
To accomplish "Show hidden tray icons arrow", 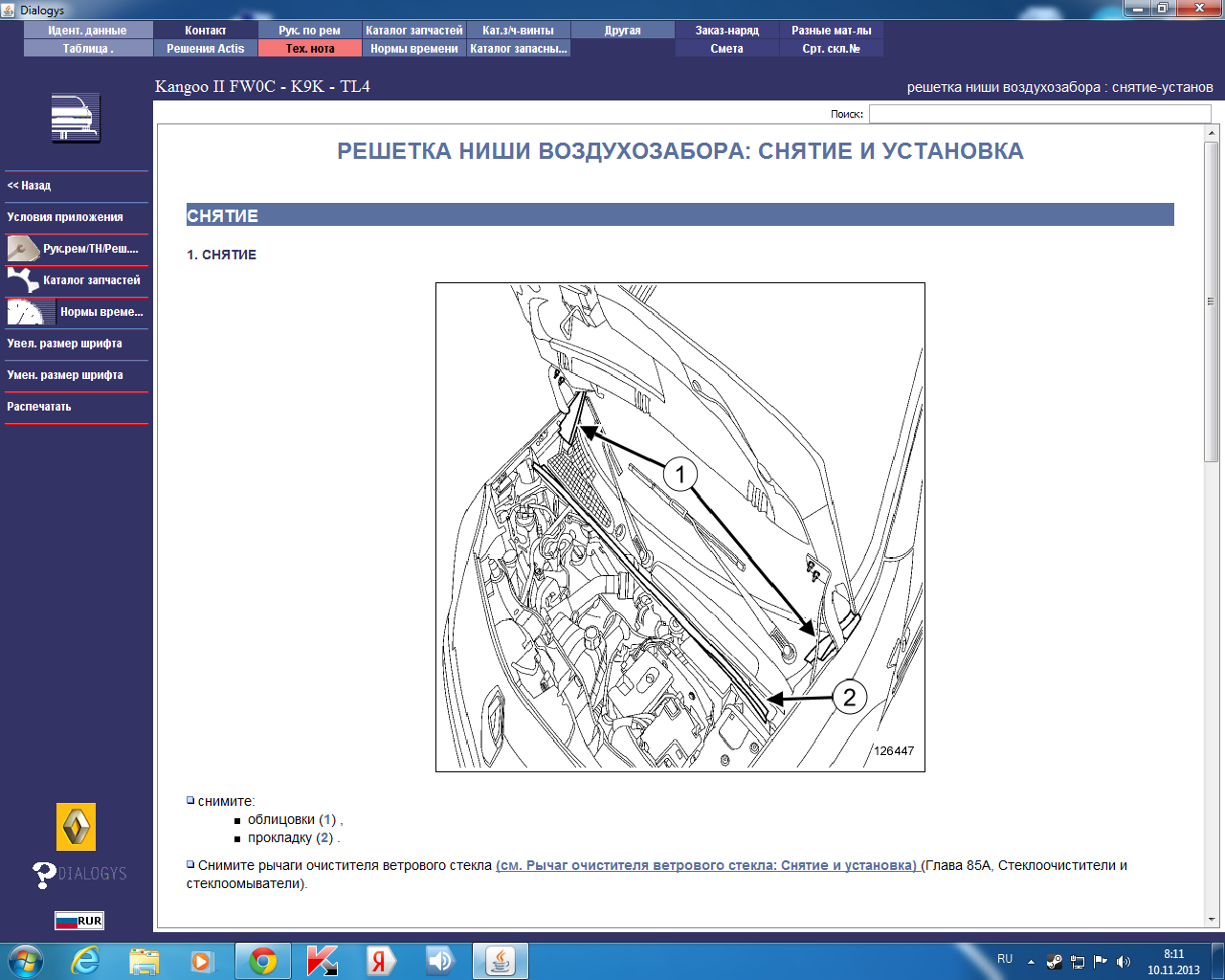I will pyautogui.click(x=1031, y=962).
